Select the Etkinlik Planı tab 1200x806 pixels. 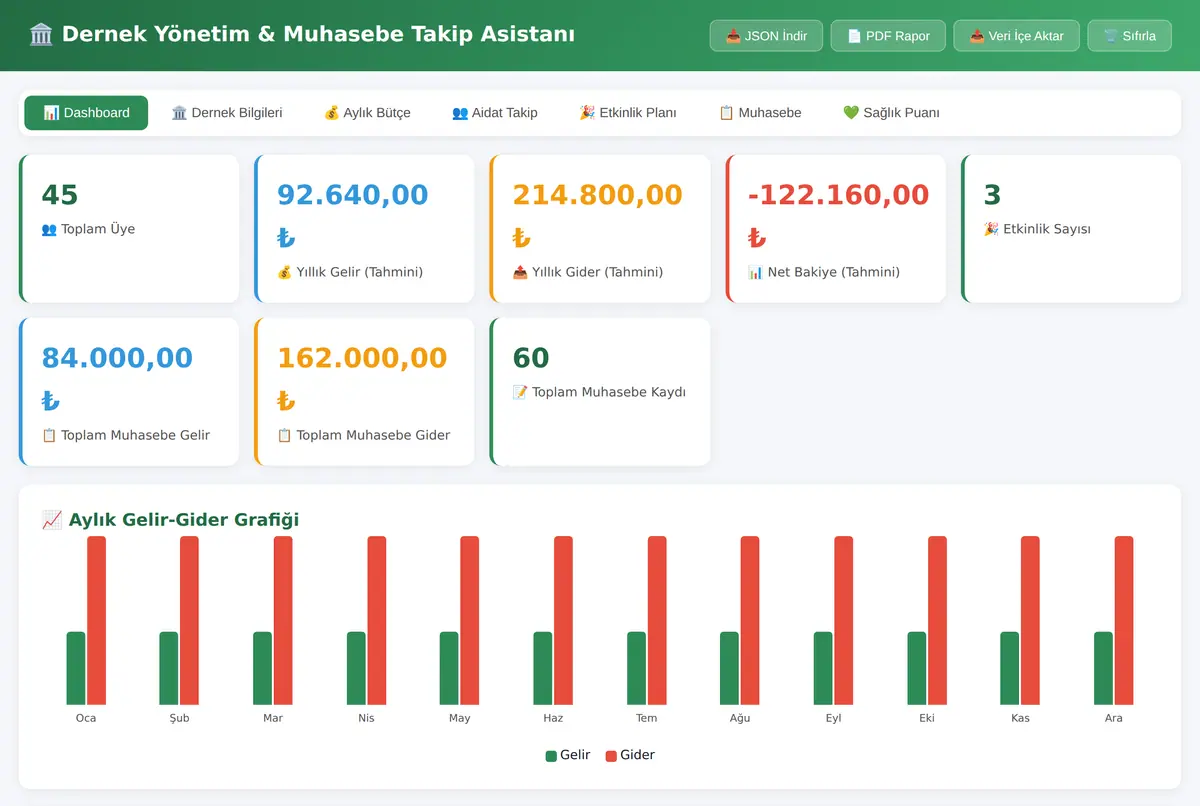point(628,113)
